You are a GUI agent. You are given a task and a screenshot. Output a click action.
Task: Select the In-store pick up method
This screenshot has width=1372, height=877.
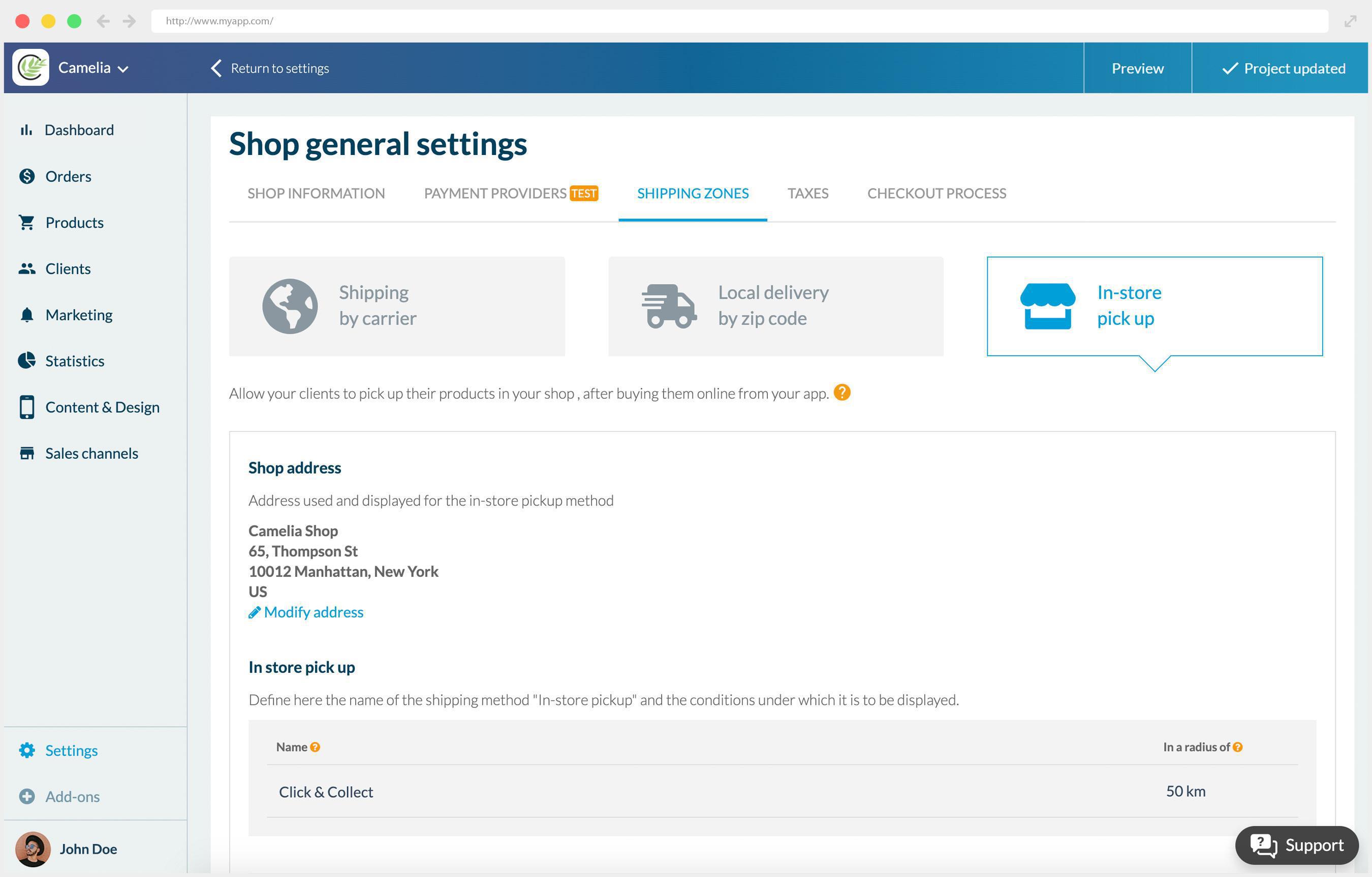click(x=1154, y=306)
